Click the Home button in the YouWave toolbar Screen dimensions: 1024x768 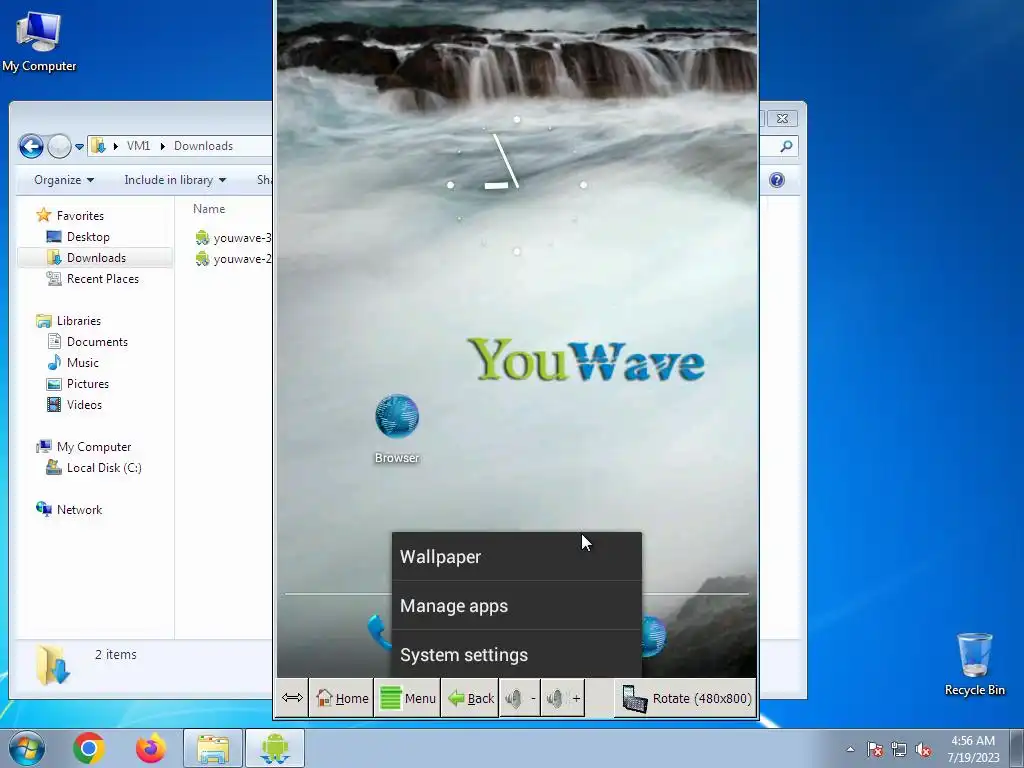(x=342, y=698)
